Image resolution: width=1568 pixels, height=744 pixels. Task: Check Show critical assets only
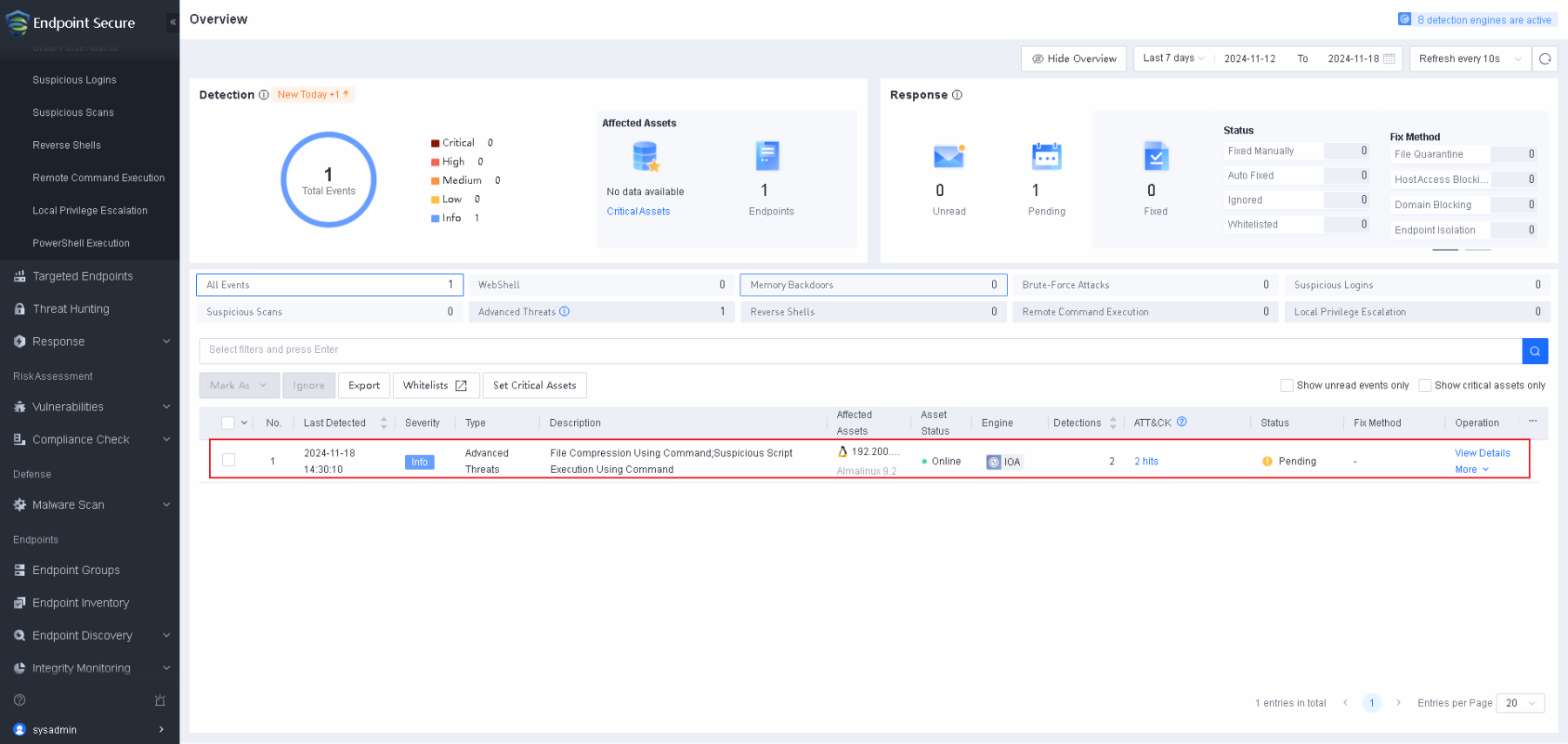[x=1425, y=385]
